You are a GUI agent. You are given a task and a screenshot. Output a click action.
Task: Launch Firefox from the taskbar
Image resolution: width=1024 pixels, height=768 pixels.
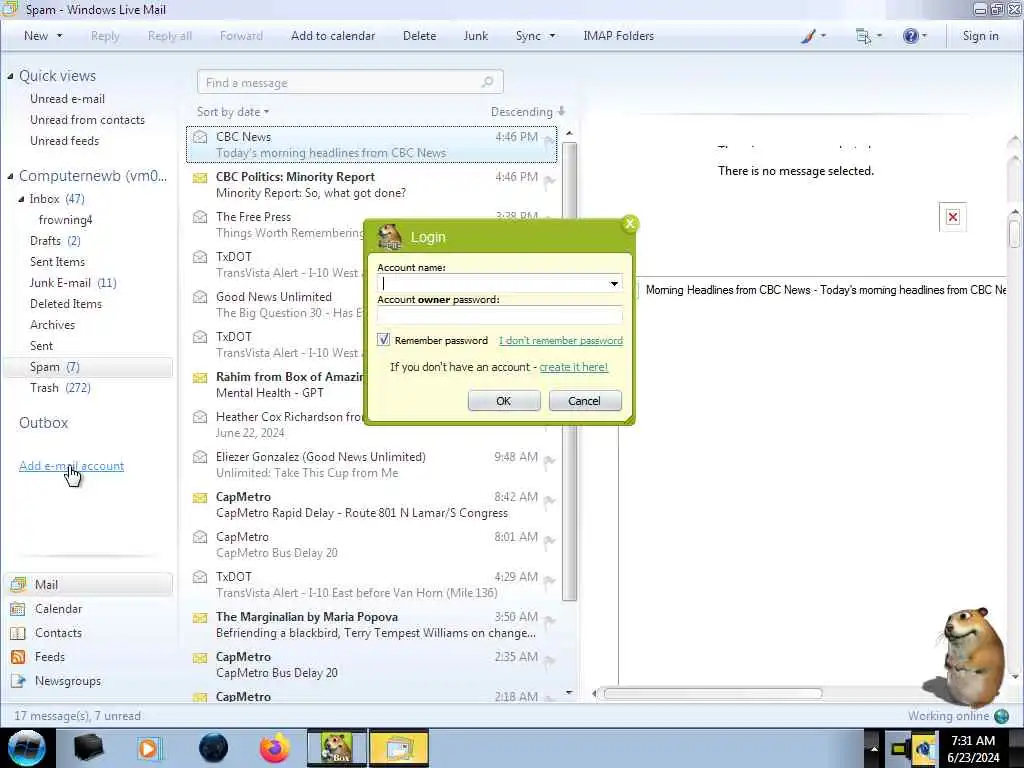[x=274, y=748]
